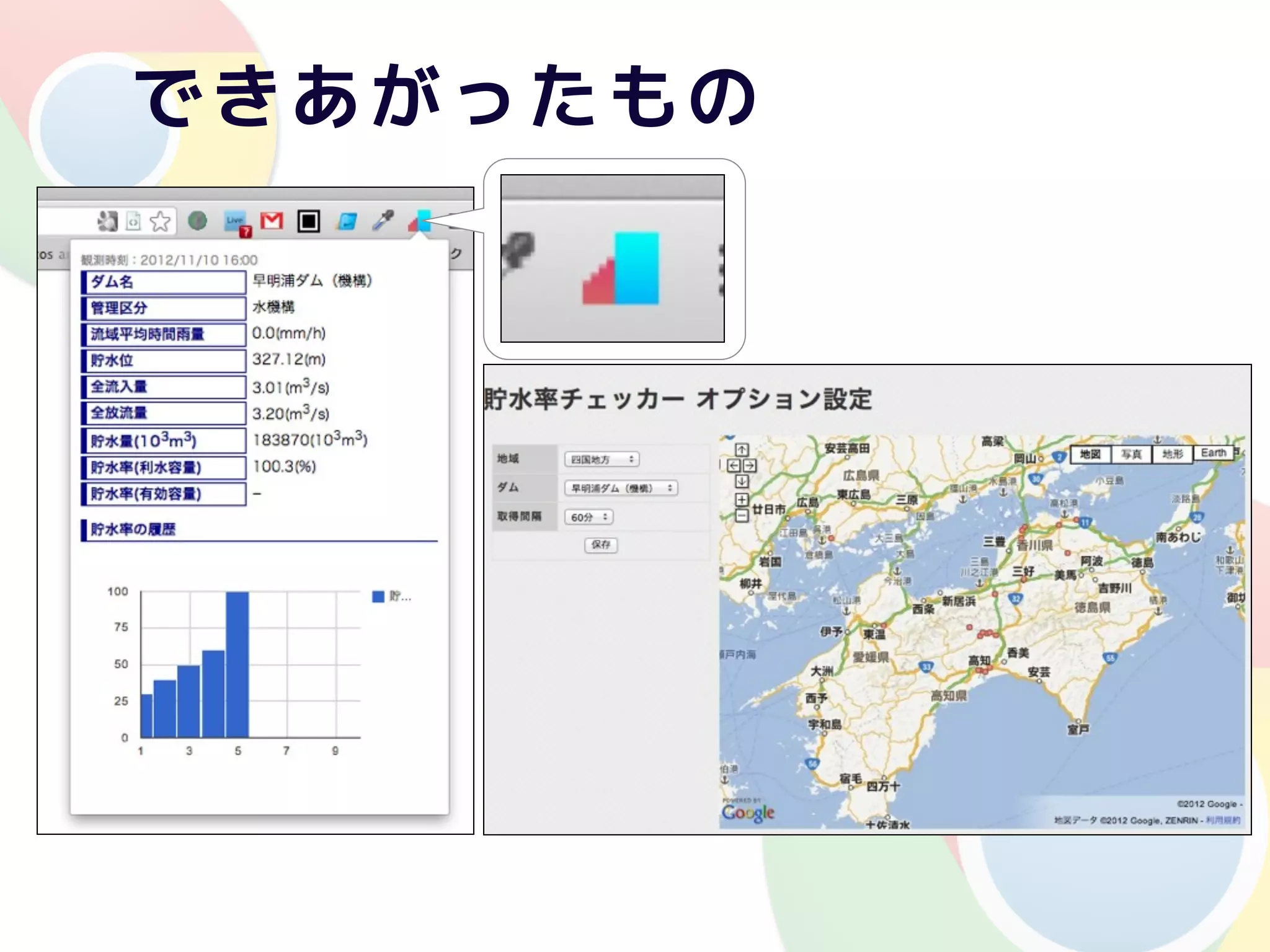Click the eyedropper color picker extension

(x=383, y=220)
